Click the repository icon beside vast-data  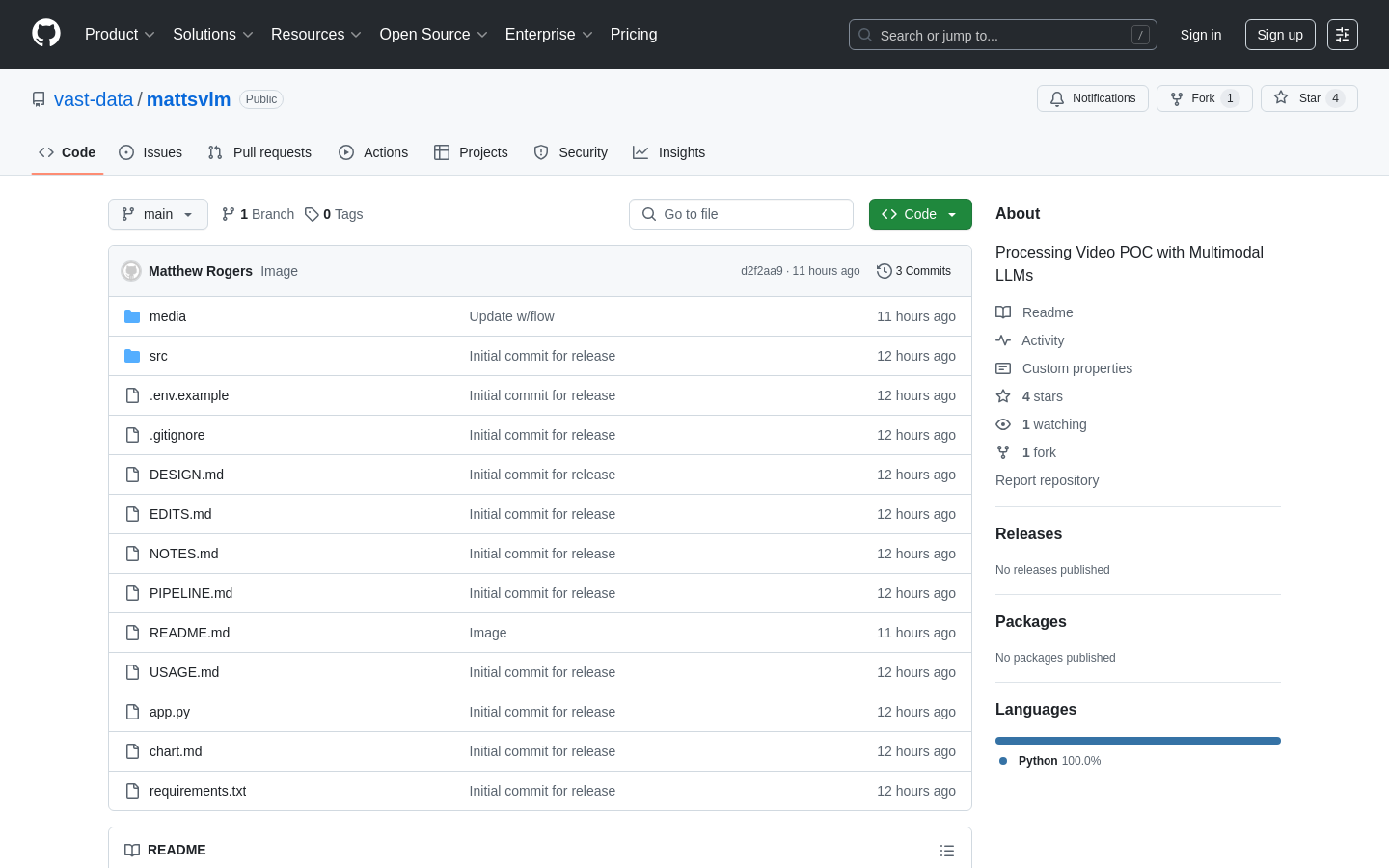point(39,99)
